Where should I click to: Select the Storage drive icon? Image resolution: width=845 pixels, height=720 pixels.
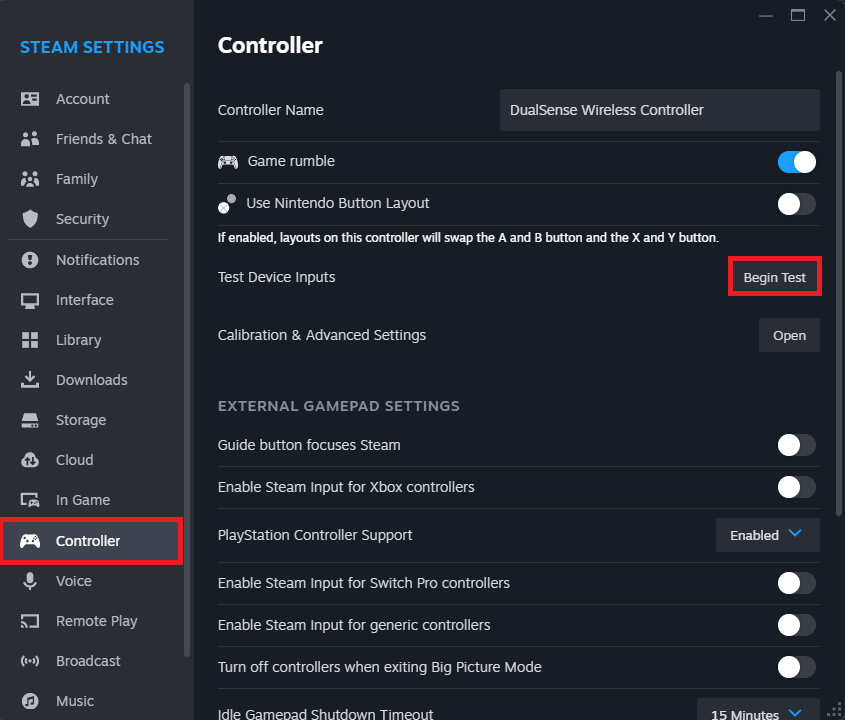coord(30,420)
